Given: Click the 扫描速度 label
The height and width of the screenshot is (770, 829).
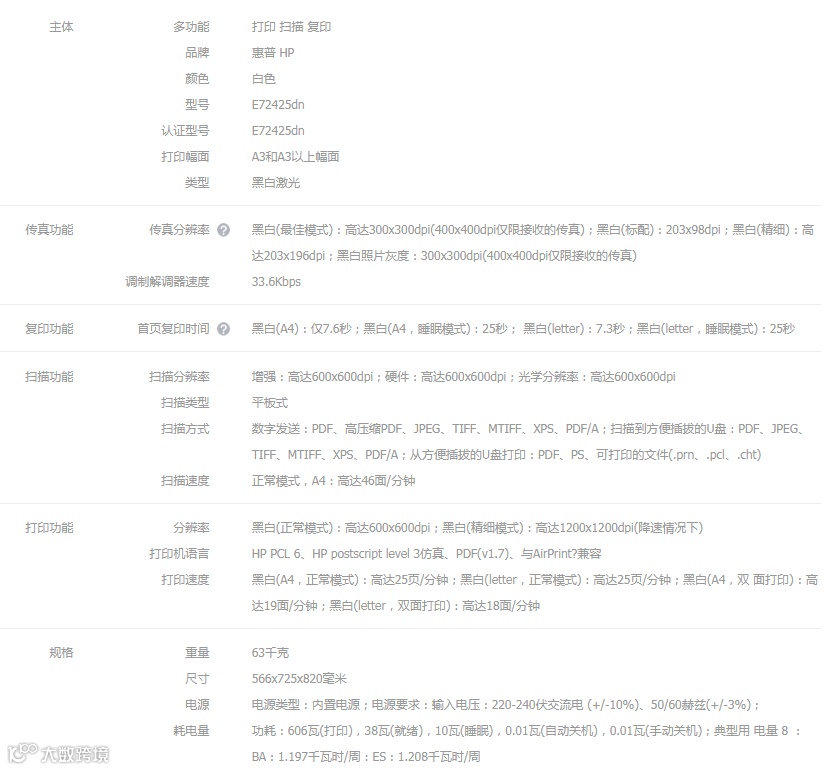Looking at the screenshot, I should click(x=185, y=481).
